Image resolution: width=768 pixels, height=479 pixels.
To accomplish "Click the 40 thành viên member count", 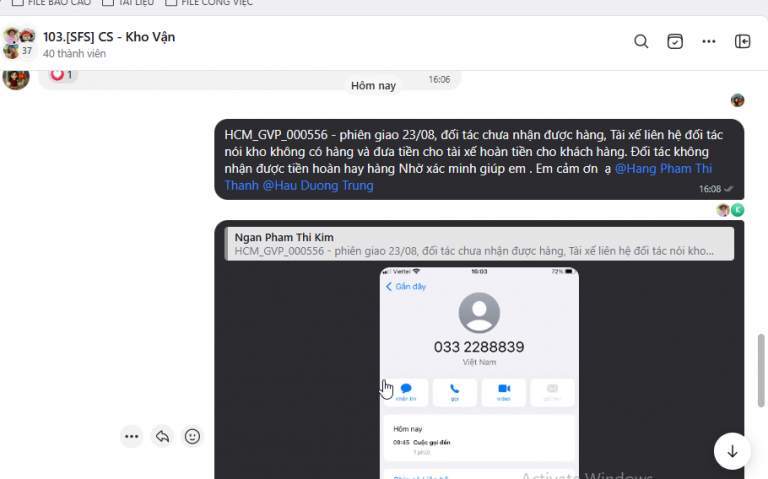I will [74, 53].
